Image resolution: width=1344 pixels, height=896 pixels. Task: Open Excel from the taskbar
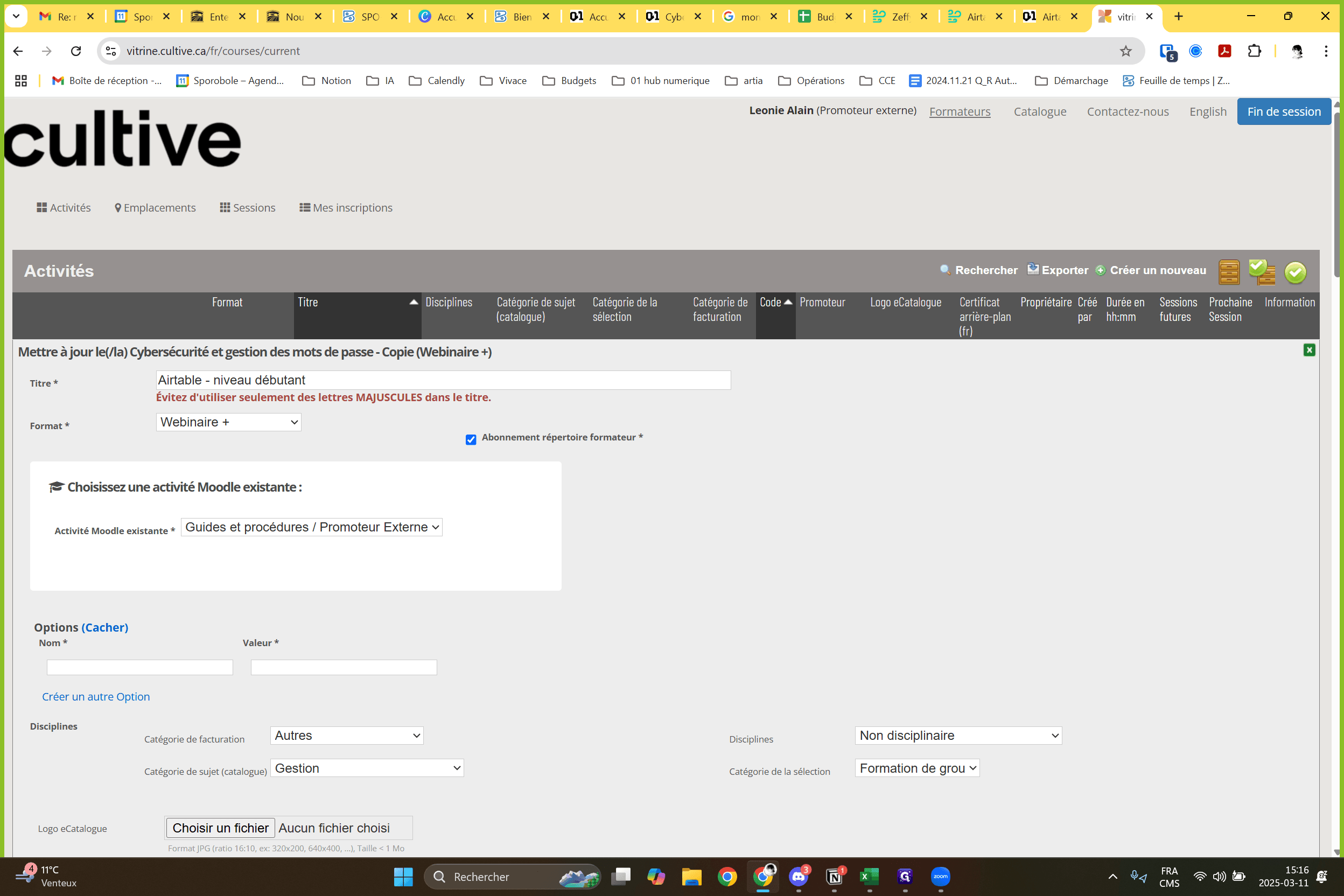point(869,876)
